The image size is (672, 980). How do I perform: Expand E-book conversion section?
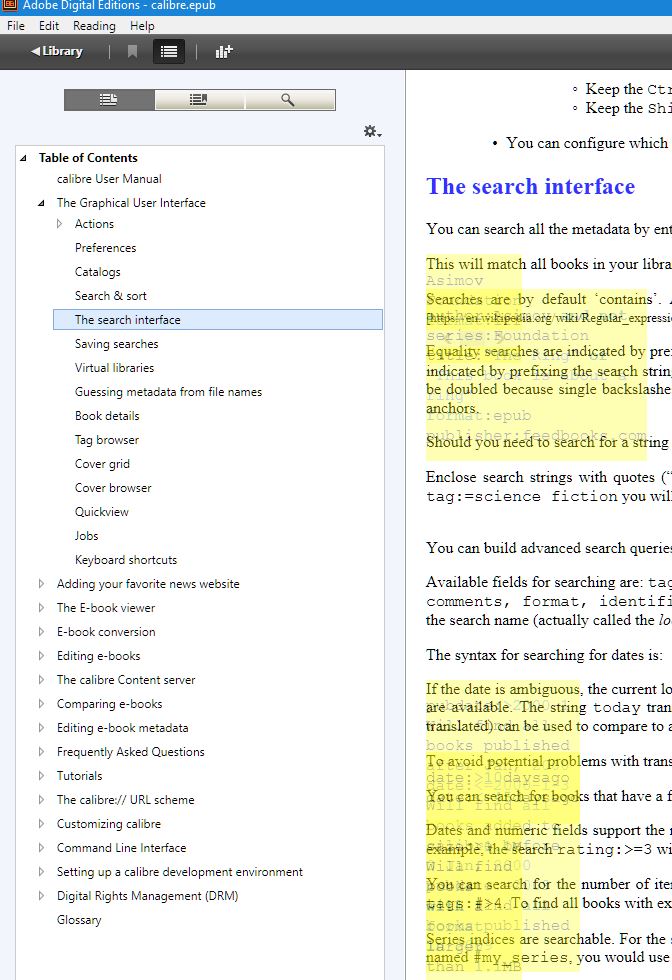pos(41,632)
